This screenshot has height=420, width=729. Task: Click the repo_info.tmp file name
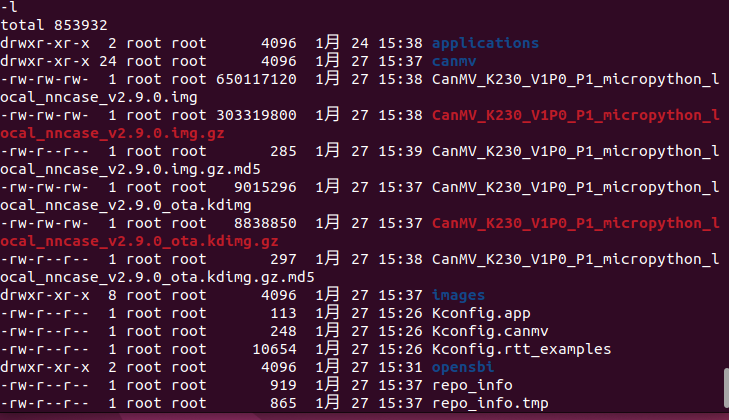point(489,403)
